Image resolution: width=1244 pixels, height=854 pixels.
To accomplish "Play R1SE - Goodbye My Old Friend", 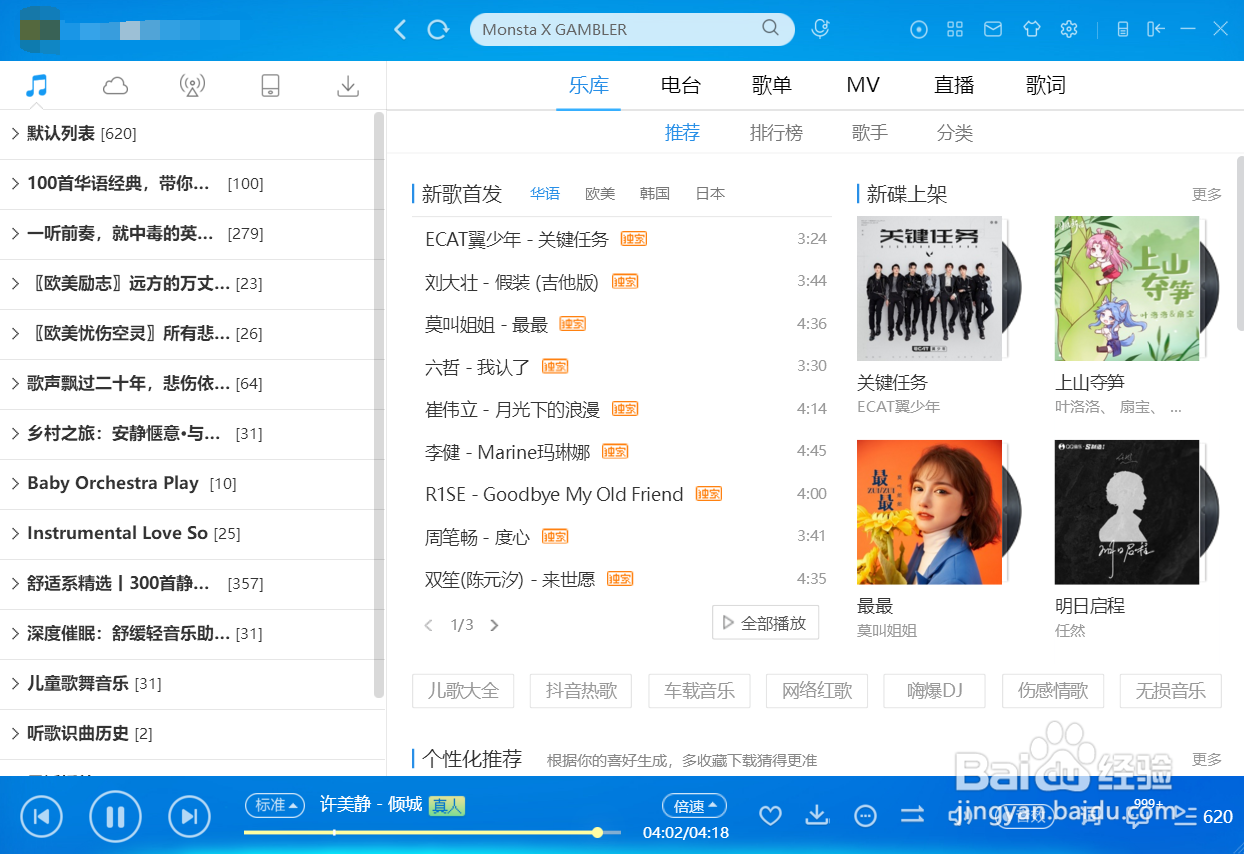I will (x=554, y=494).
